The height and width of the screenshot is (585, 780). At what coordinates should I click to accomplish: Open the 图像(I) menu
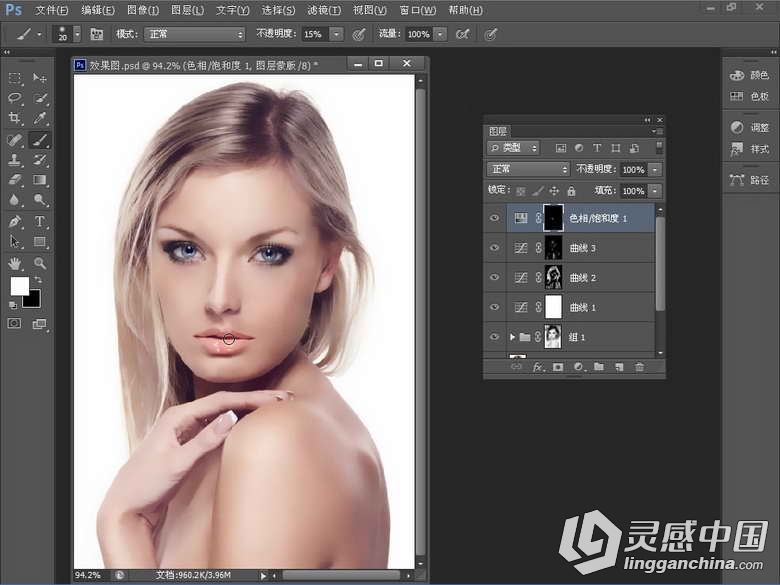[x=143, y=10]
